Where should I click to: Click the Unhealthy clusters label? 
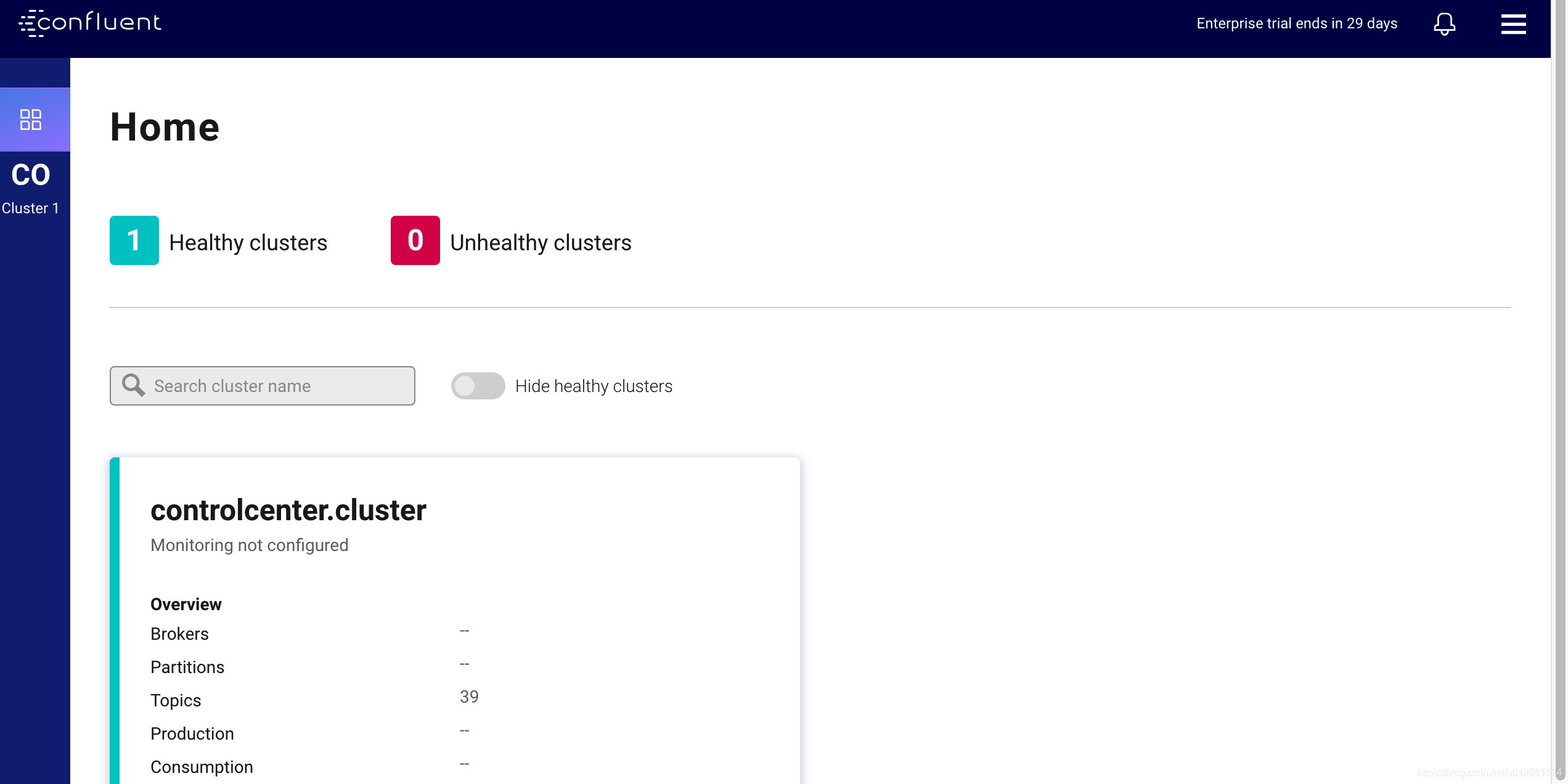541,242
